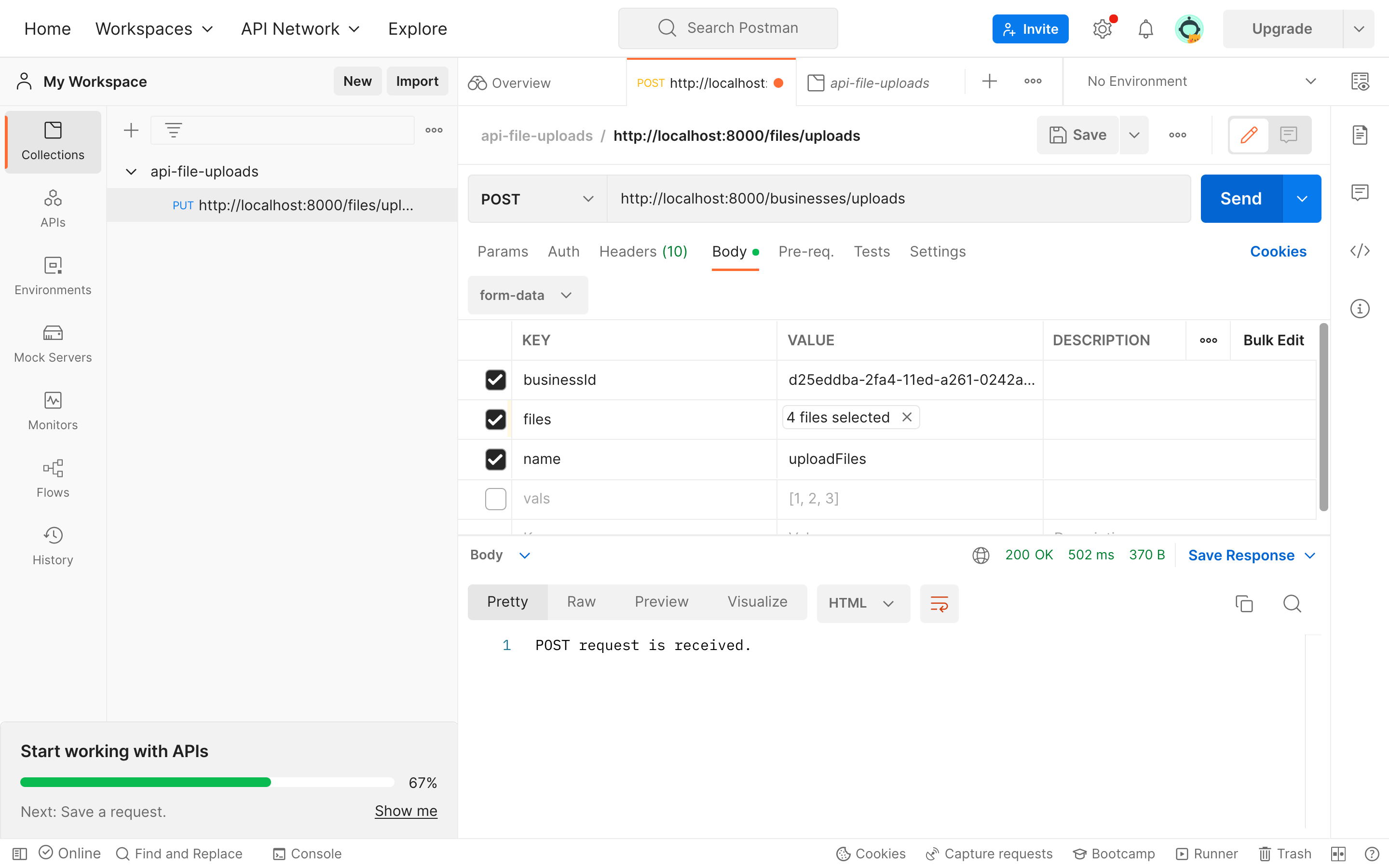Screen dimensions: 1389x868
Task: Open the POST method dropdown
Action: (x=537, y=199)
